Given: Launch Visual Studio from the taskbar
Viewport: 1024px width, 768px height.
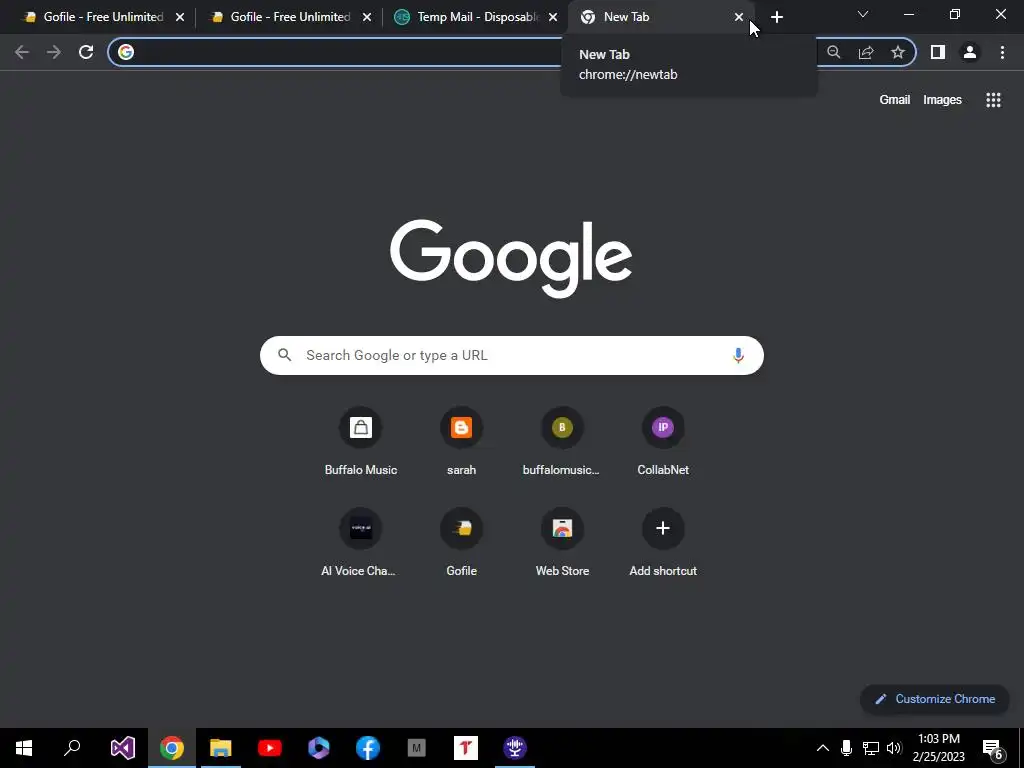Looking at the screenshot, I should tap(122, 748).
